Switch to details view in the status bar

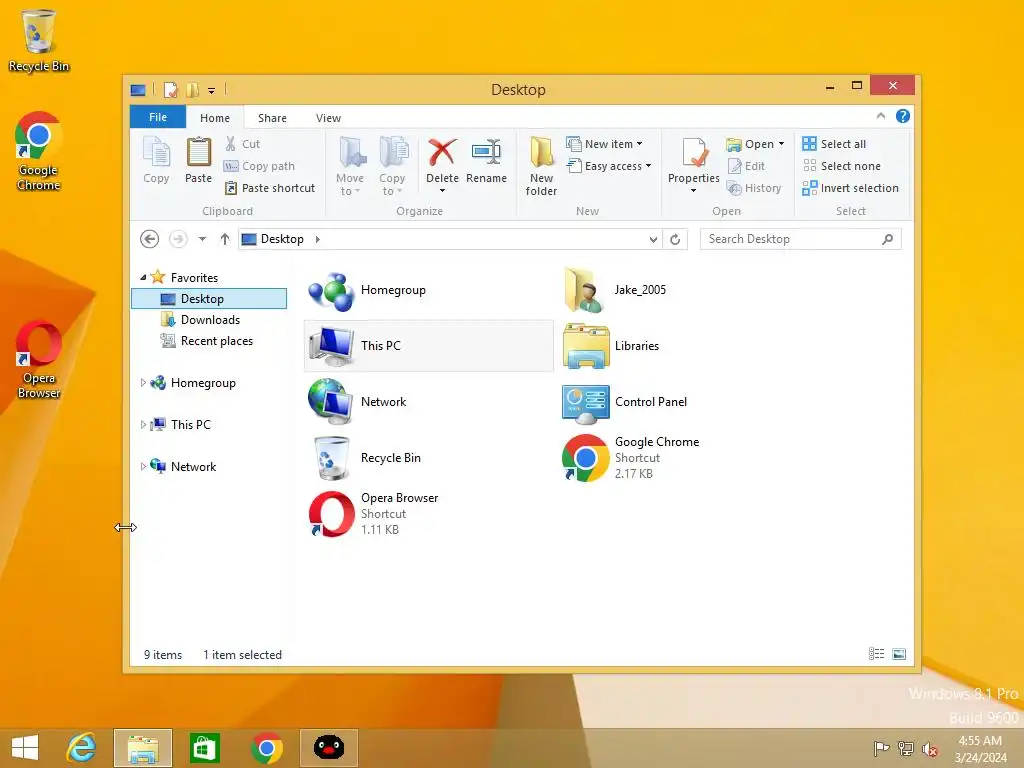876,654
